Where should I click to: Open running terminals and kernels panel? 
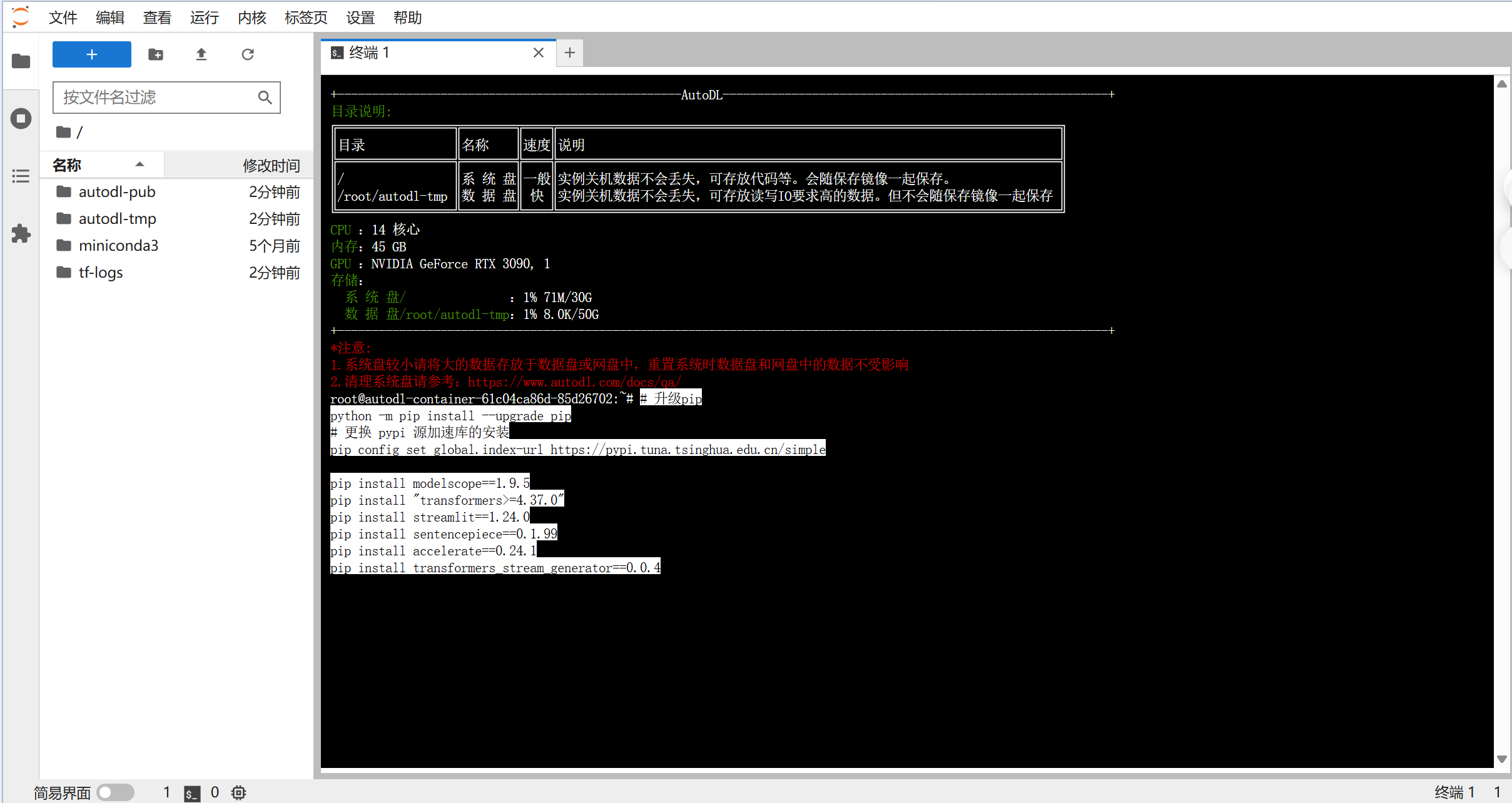click(x=21, y=119)
